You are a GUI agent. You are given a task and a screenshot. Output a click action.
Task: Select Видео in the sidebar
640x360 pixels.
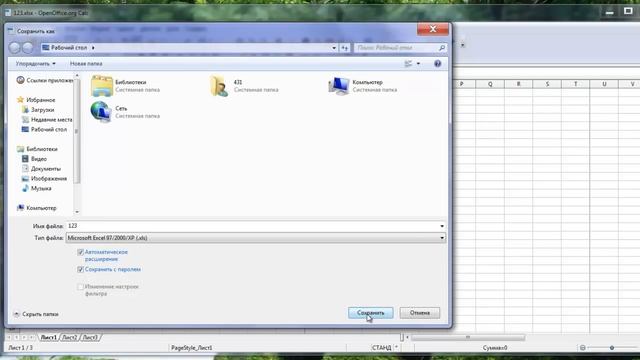(x=38, y=159)
